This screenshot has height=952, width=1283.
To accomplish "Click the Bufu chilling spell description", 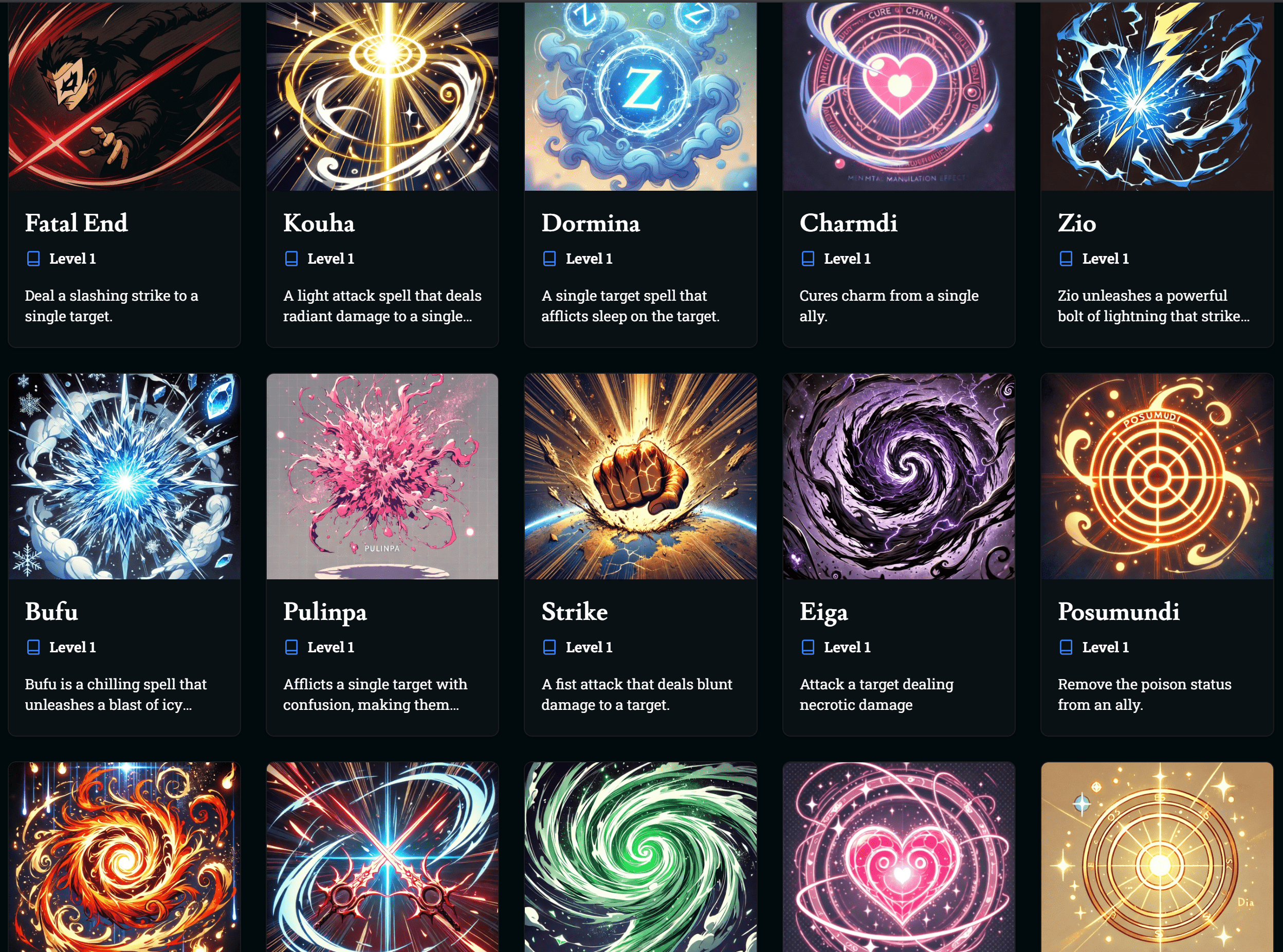I will 115,694.
